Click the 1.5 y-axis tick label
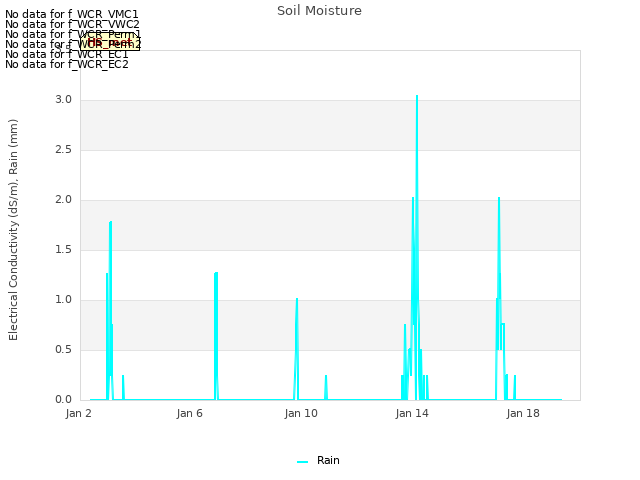 coord(64,250)
